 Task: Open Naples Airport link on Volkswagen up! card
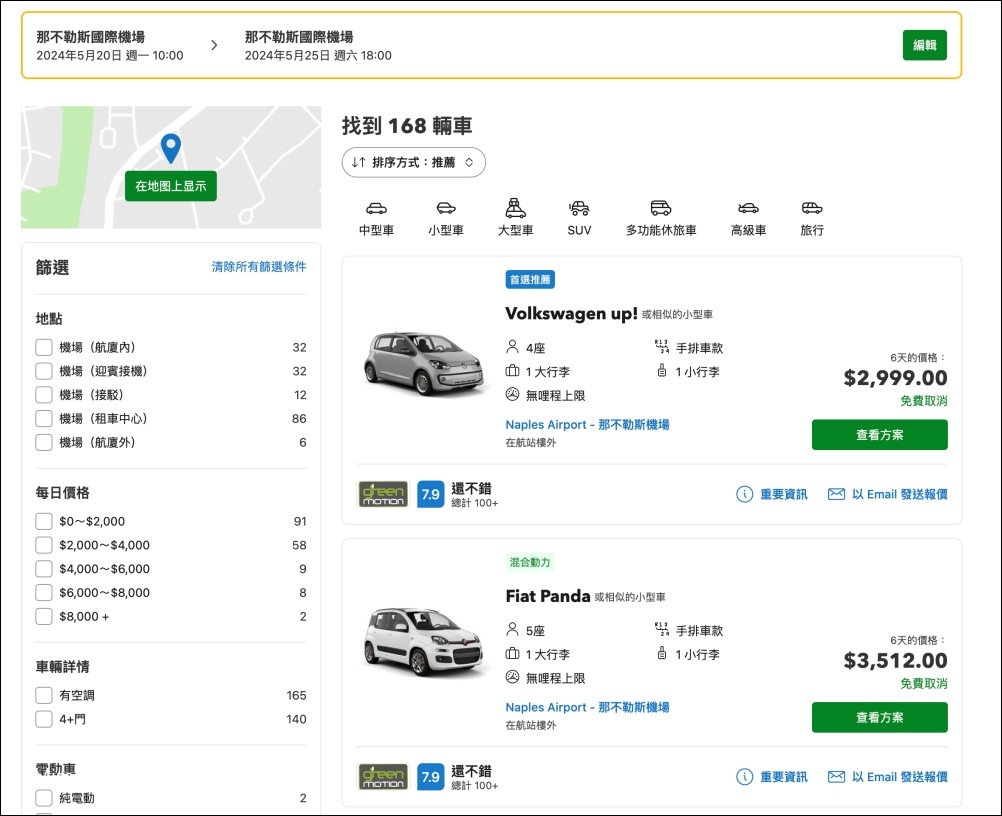pyautogui.click(x=587, y=424)
